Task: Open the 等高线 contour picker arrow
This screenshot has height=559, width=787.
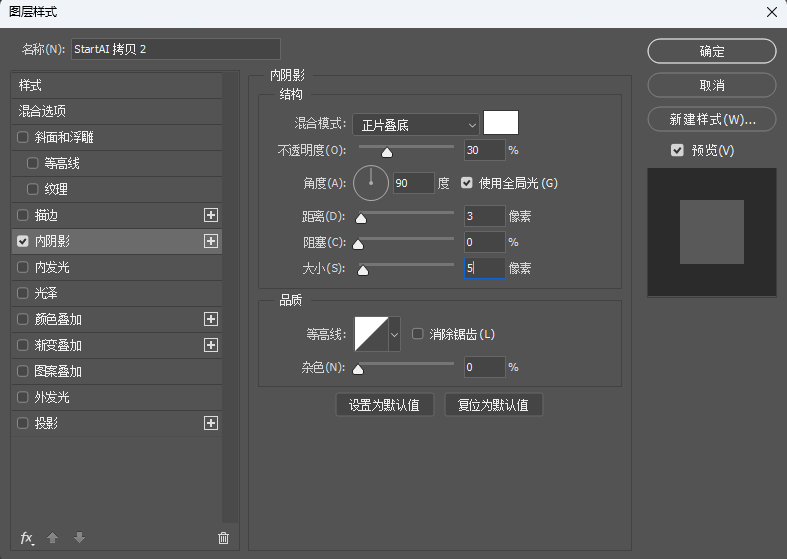Action: point(395,334)
